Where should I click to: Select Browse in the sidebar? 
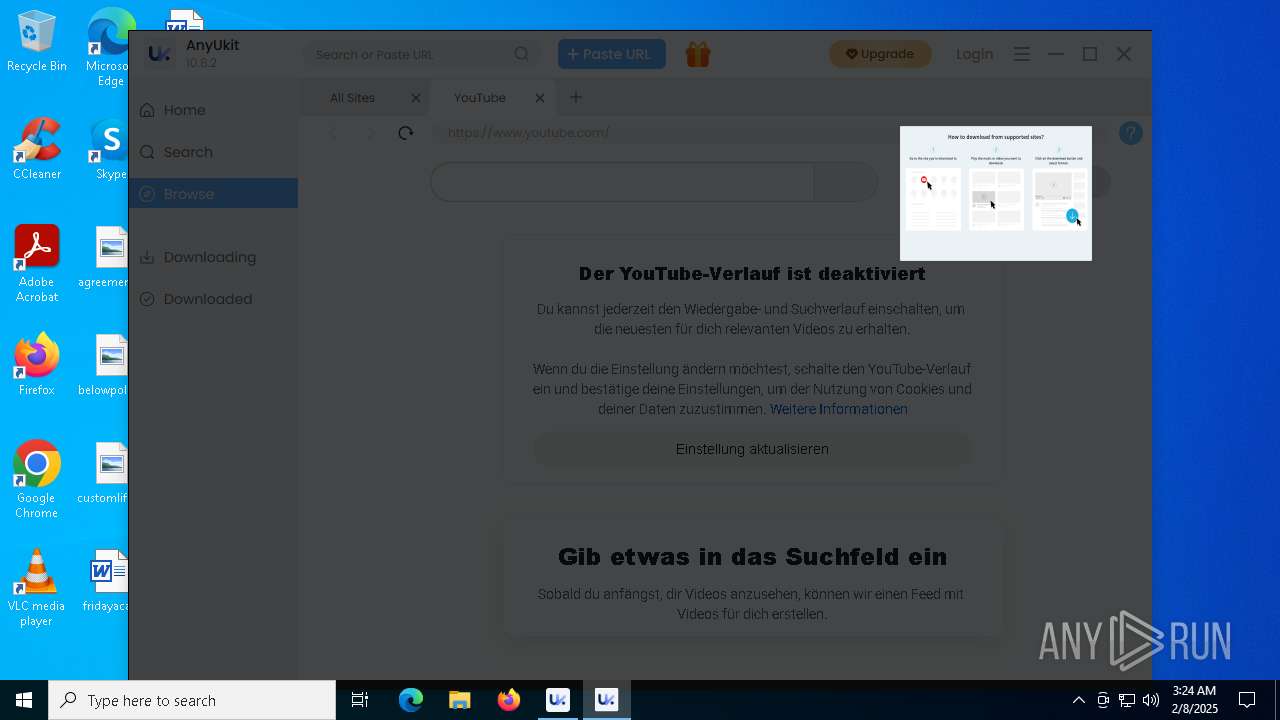[x=213, y=194]
